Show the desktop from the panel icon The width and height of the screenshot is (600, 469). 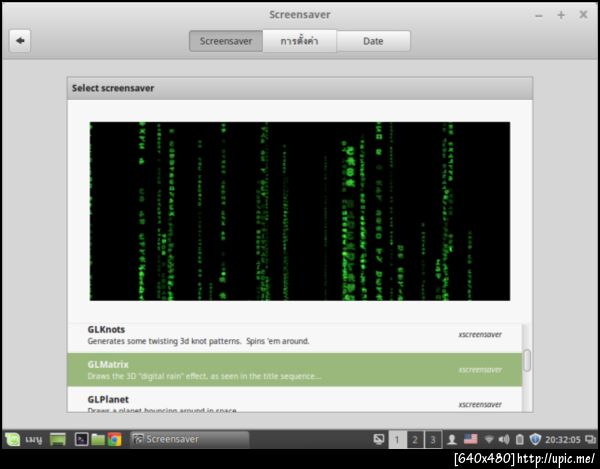click(58, 439)
